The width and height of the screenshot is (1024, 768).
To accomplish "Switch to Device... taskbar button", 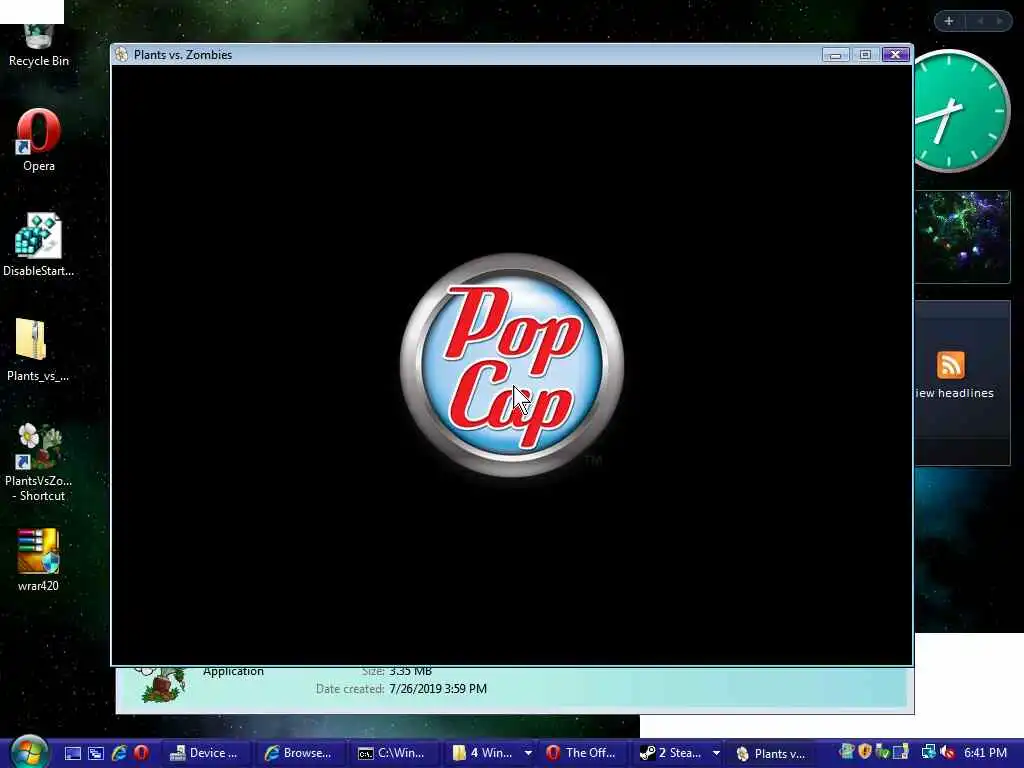I will (204, 753).
